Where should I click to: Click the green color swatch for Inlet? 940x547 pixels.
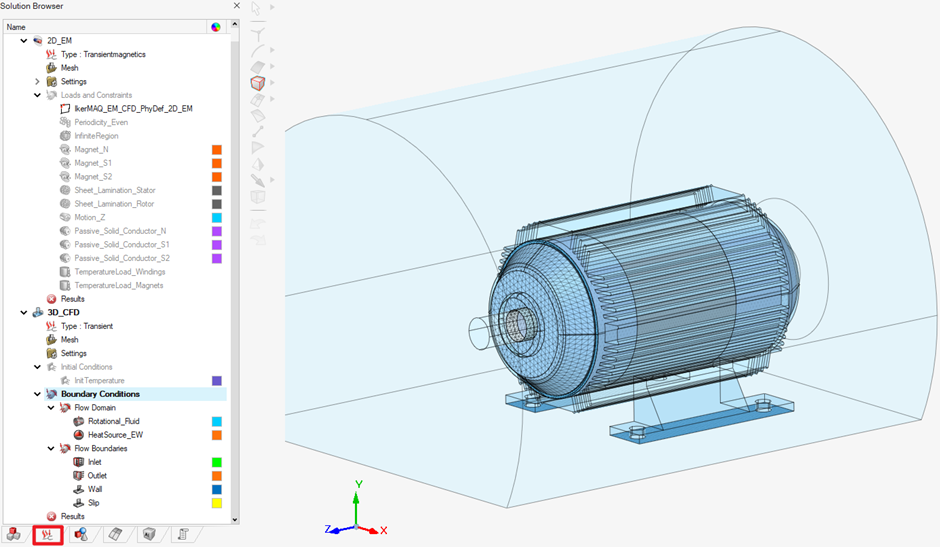(216, 462)
